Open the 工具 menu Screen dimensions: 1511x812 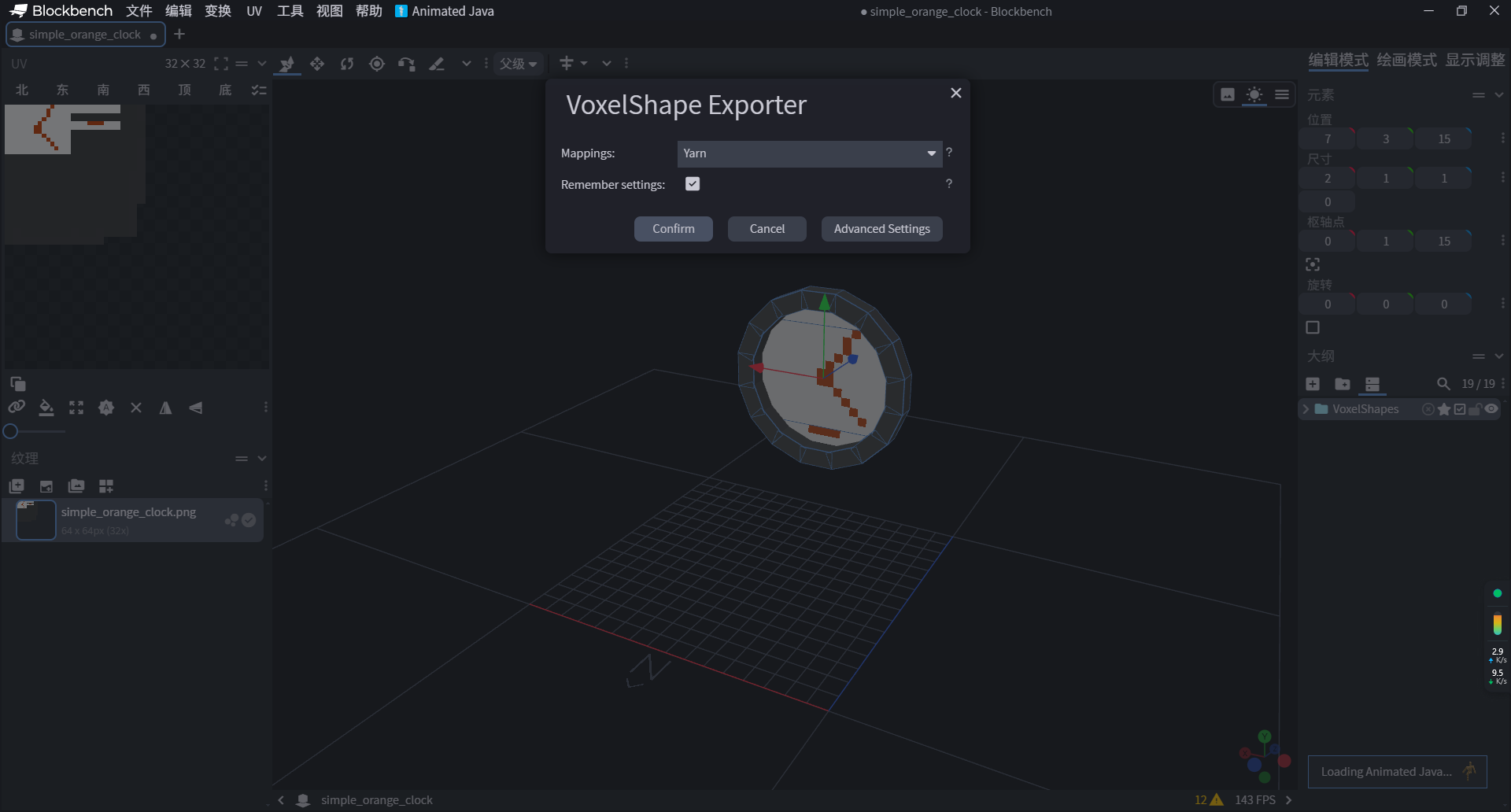290,11
